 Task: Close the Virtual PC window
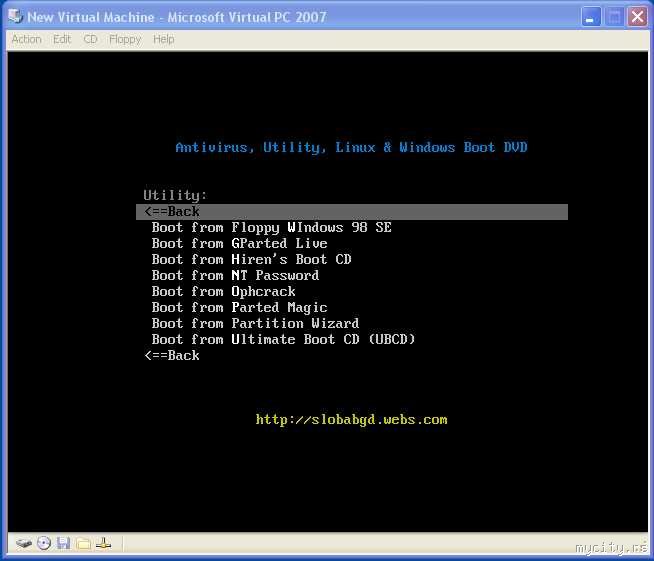637,17
